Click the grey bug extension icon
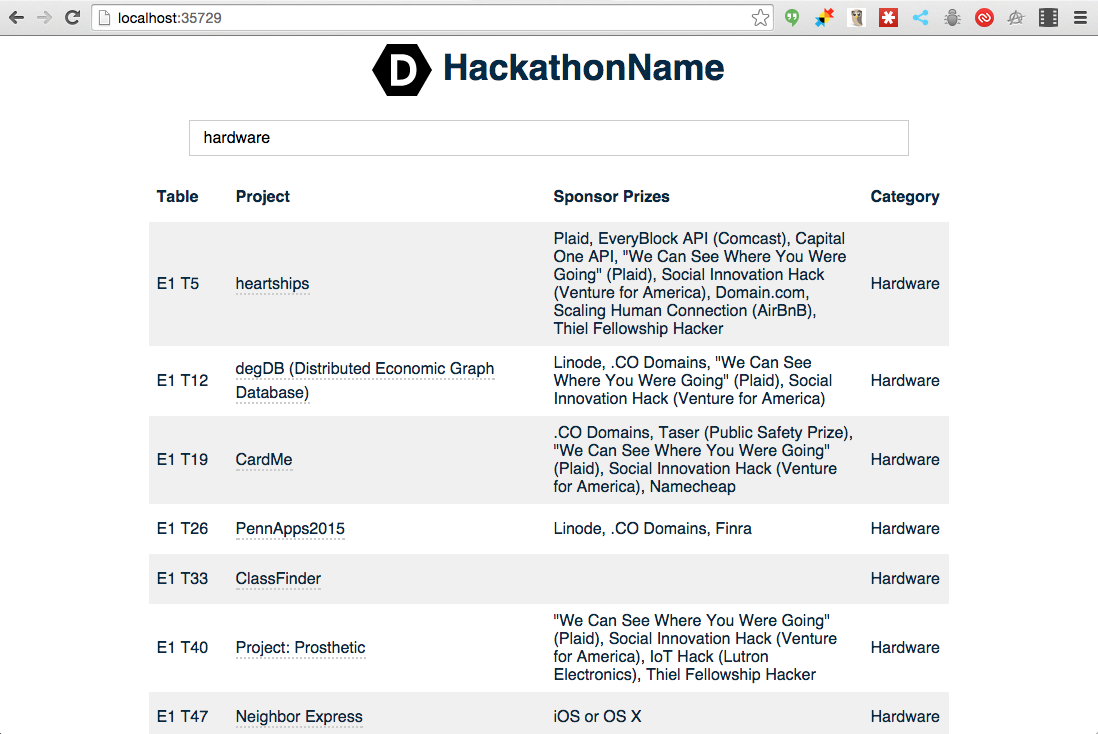This screenshot has height=734, width=1098. tap(952, 17)
